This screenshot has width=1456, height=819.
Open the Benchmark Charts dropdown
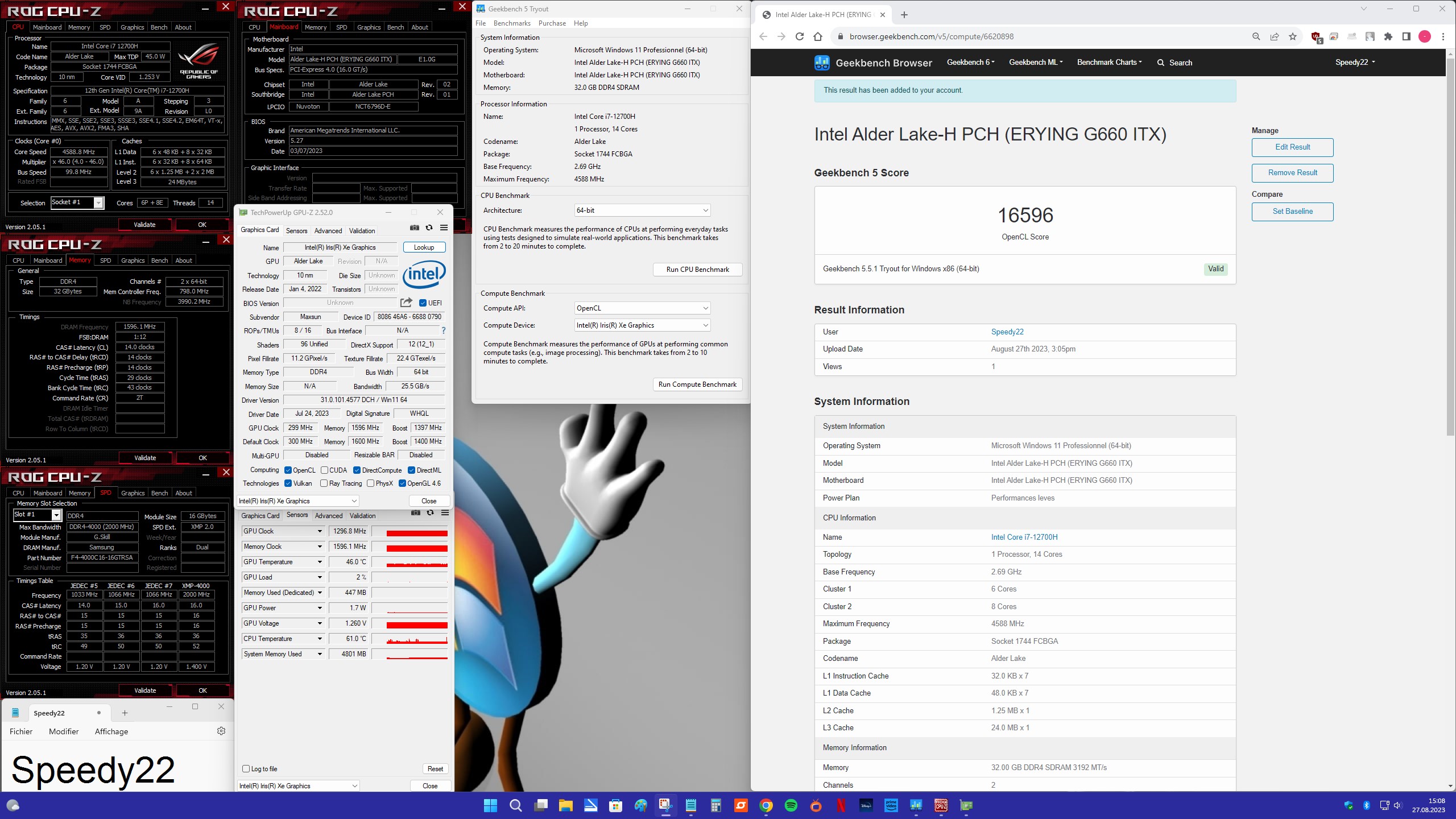(x=1109, y=63)
